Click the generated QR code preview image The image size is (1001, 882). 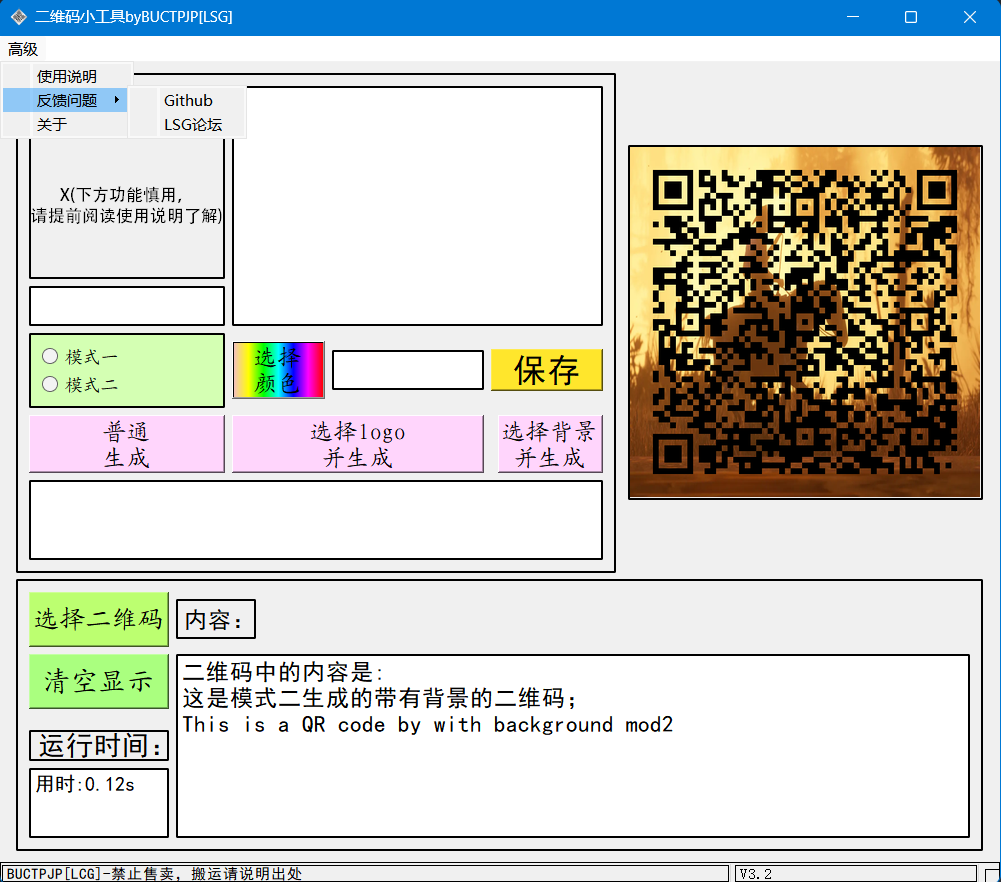coord(805,322)
